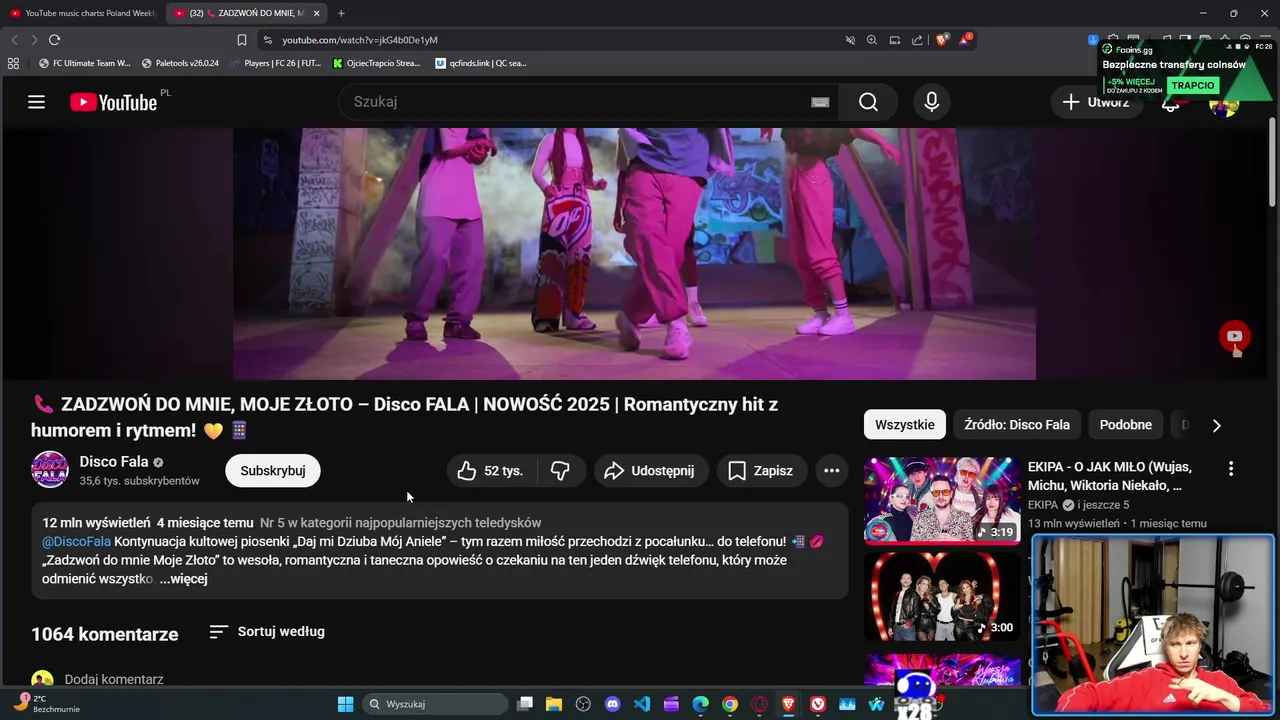Open a new browser tab
This screenshot has width=1280, height=720.
coord(341,13)
